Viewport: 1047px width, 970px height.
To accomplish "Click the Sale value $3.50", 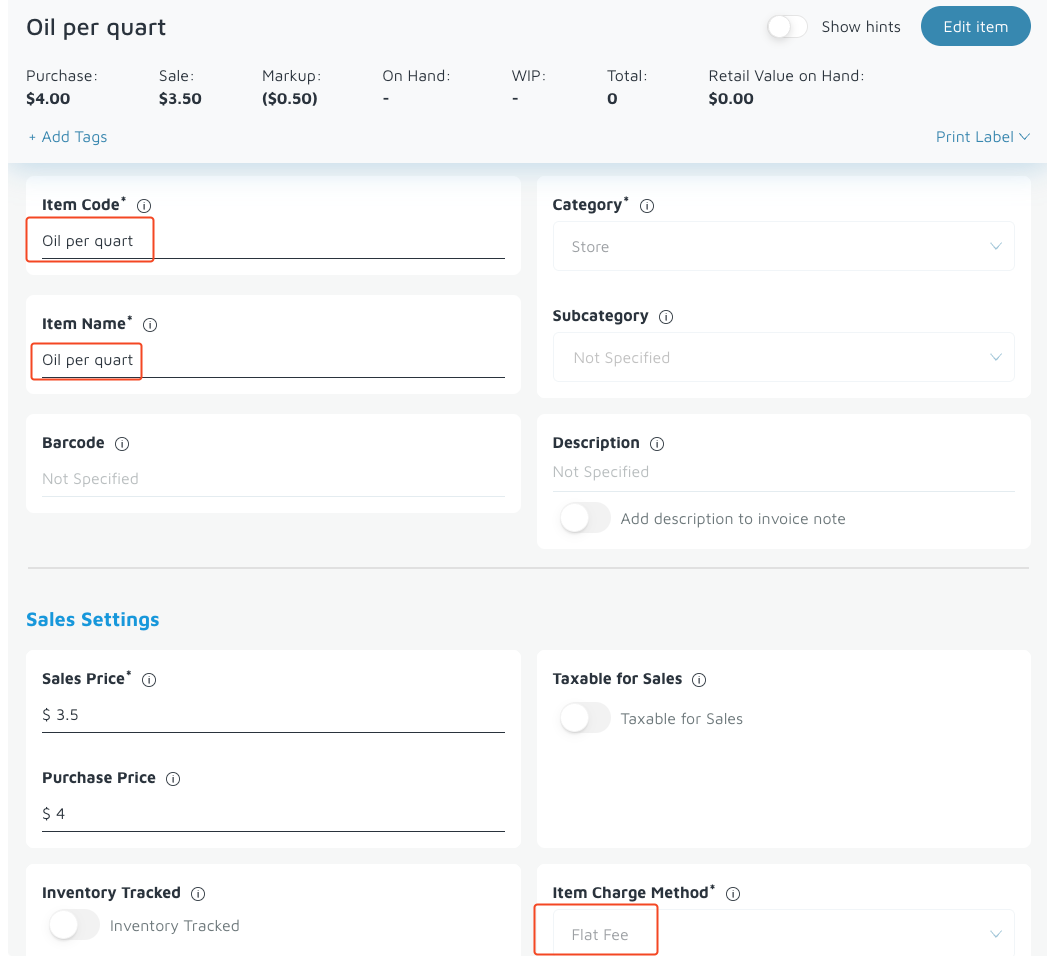I will click(180, 99).
